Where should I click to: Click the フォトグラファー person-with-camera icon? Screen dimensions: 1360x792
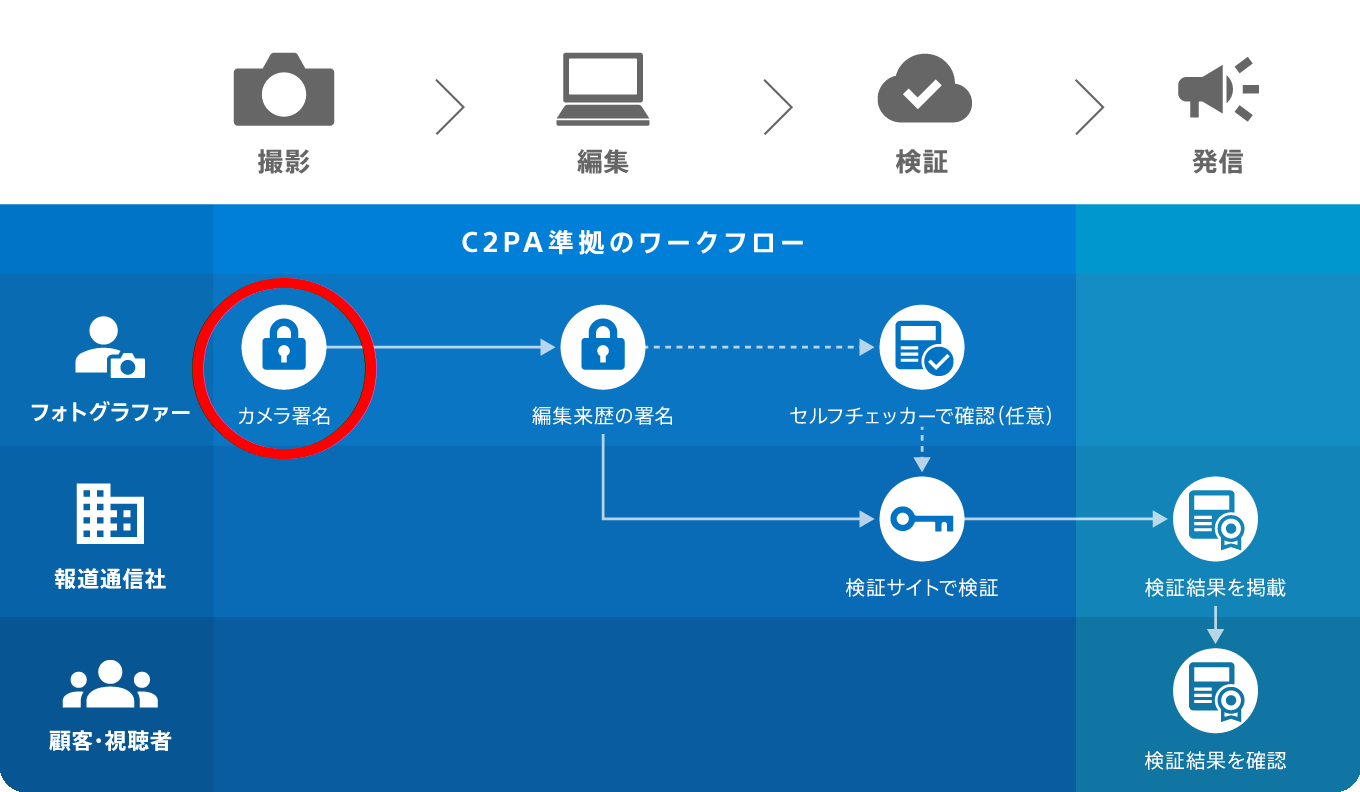pos(110,347)
